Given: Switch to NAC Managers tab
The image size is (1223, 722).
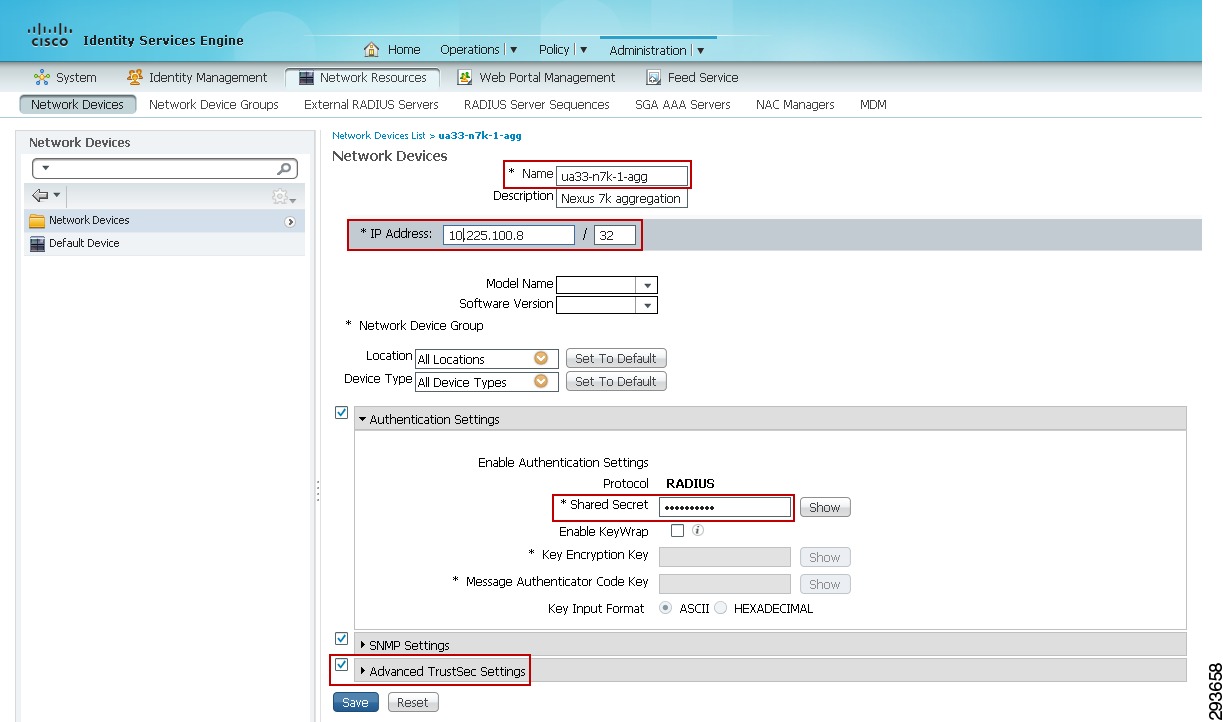Looking at the screenshot, I should click(x=795, y=104).
